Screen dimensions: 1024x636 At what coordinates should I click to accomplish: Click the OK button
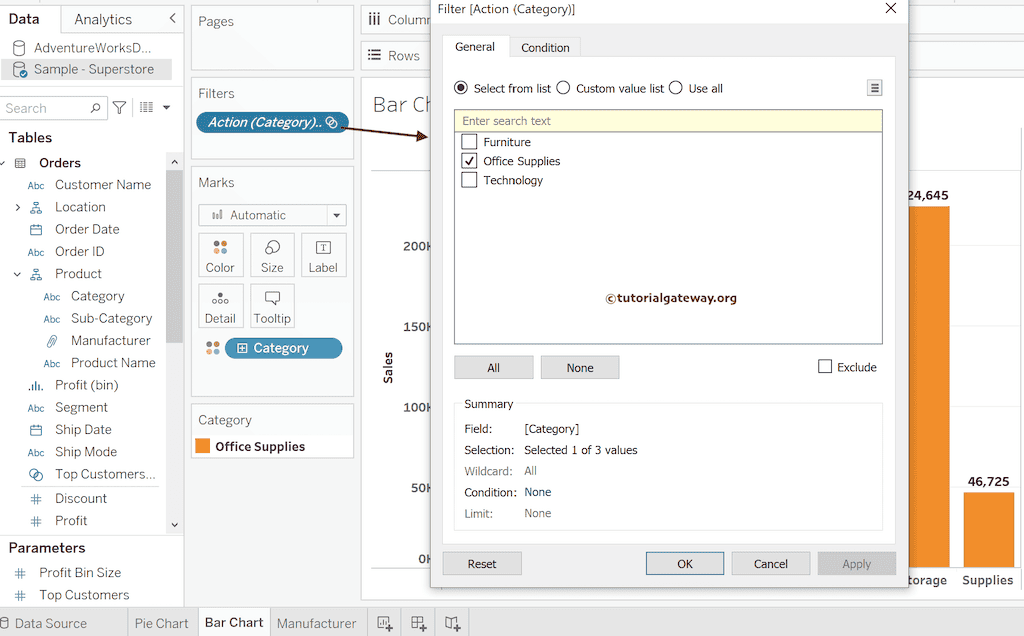[x=685, y=564]
